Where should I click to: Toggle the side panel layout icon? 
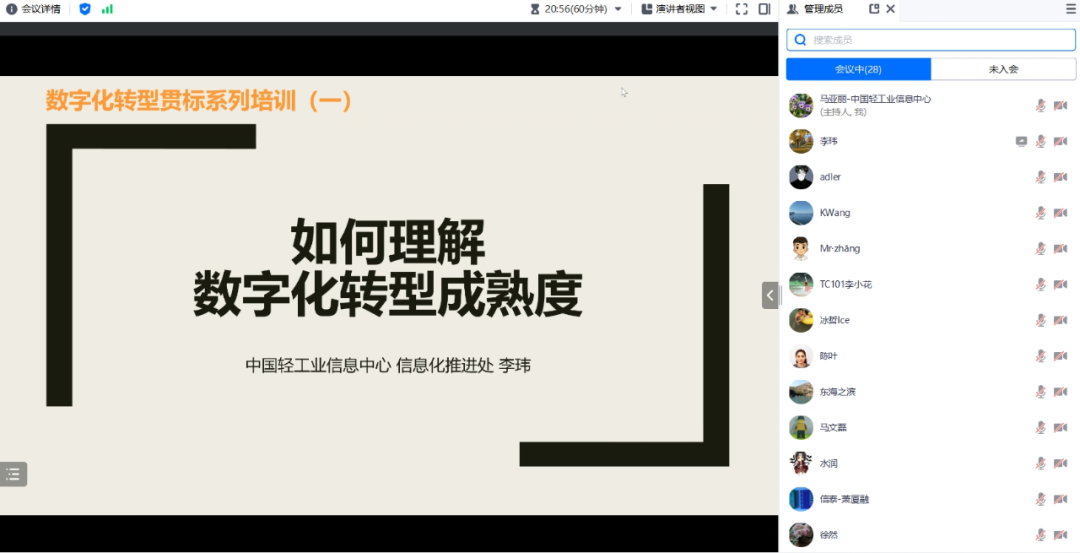764,9
